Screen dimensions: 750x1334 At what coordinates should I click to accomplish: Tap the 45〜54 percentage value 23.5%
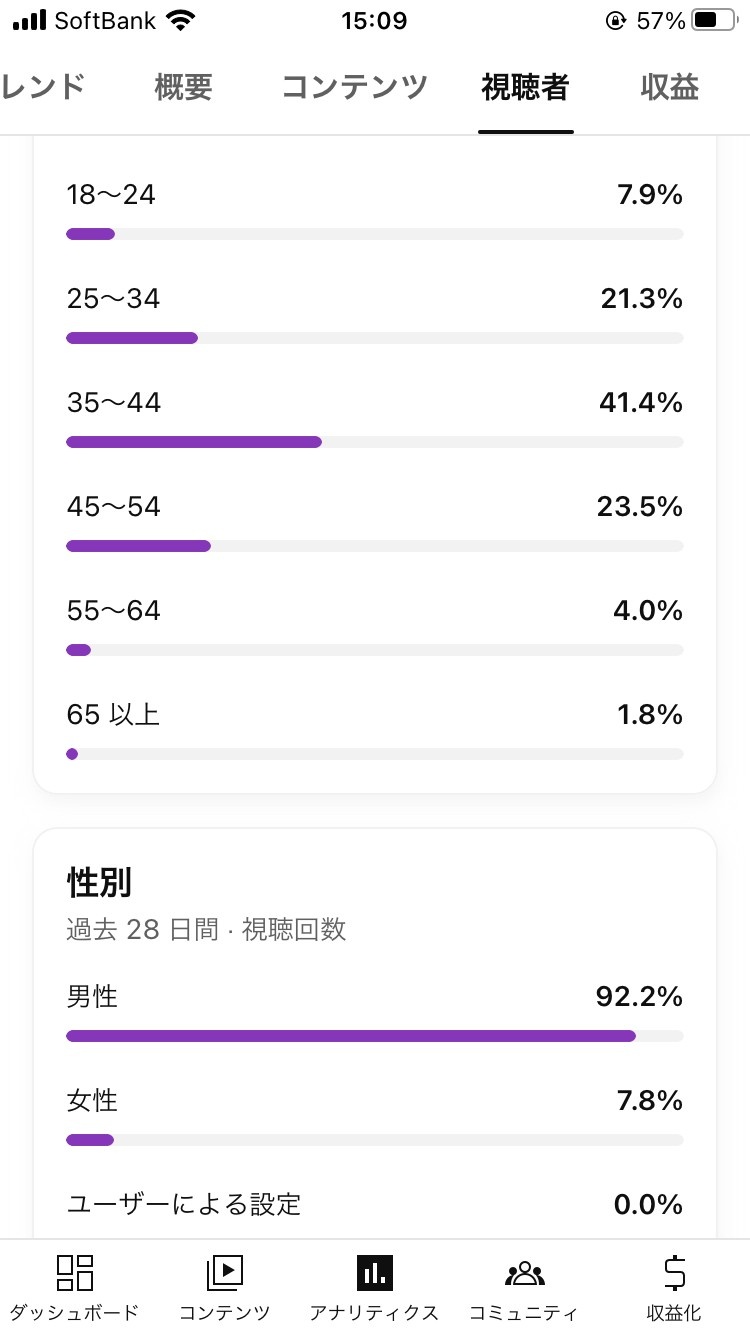click(639, 507)
